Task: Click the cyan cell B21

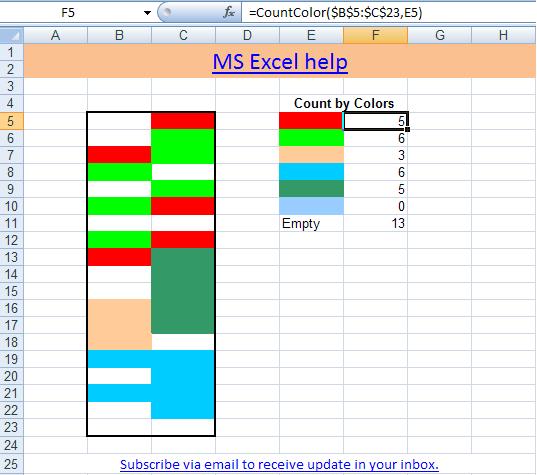Action: pos(119,393)
